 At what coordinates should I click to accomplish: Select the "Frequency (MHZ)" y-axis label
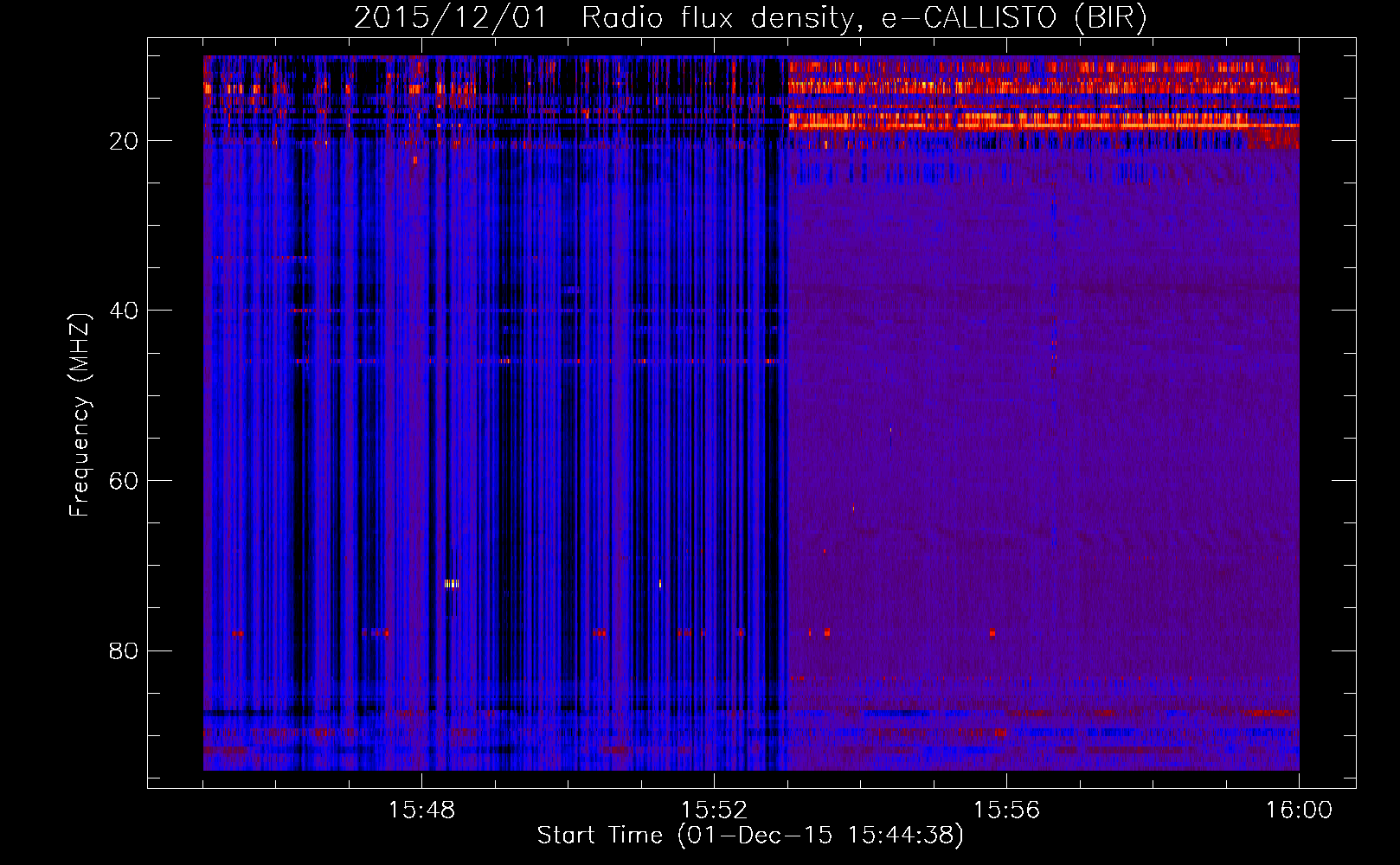coord(80,415)
